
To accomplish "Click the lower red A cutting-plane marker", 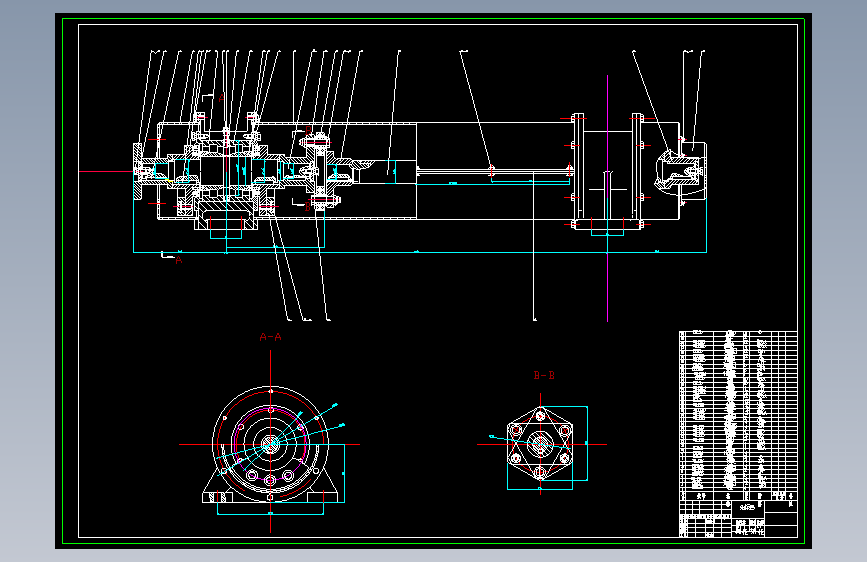I will pos(179,260).
